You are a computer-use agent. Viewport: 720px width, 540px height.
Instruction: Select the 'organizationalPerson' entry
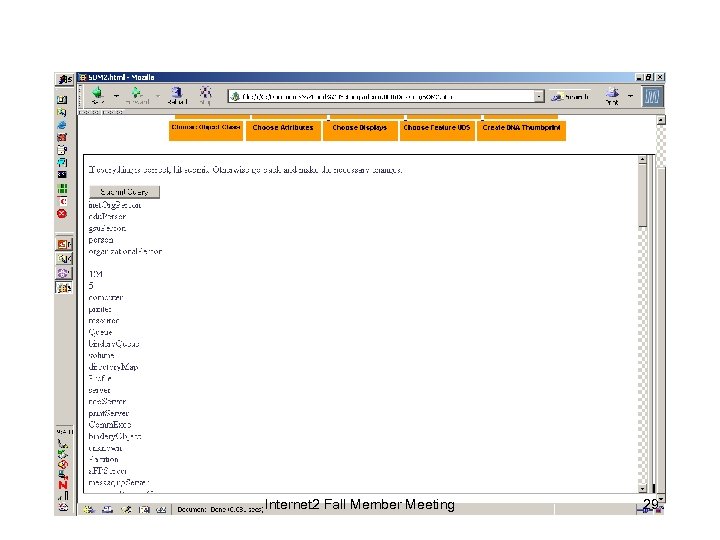pos(125,252)
